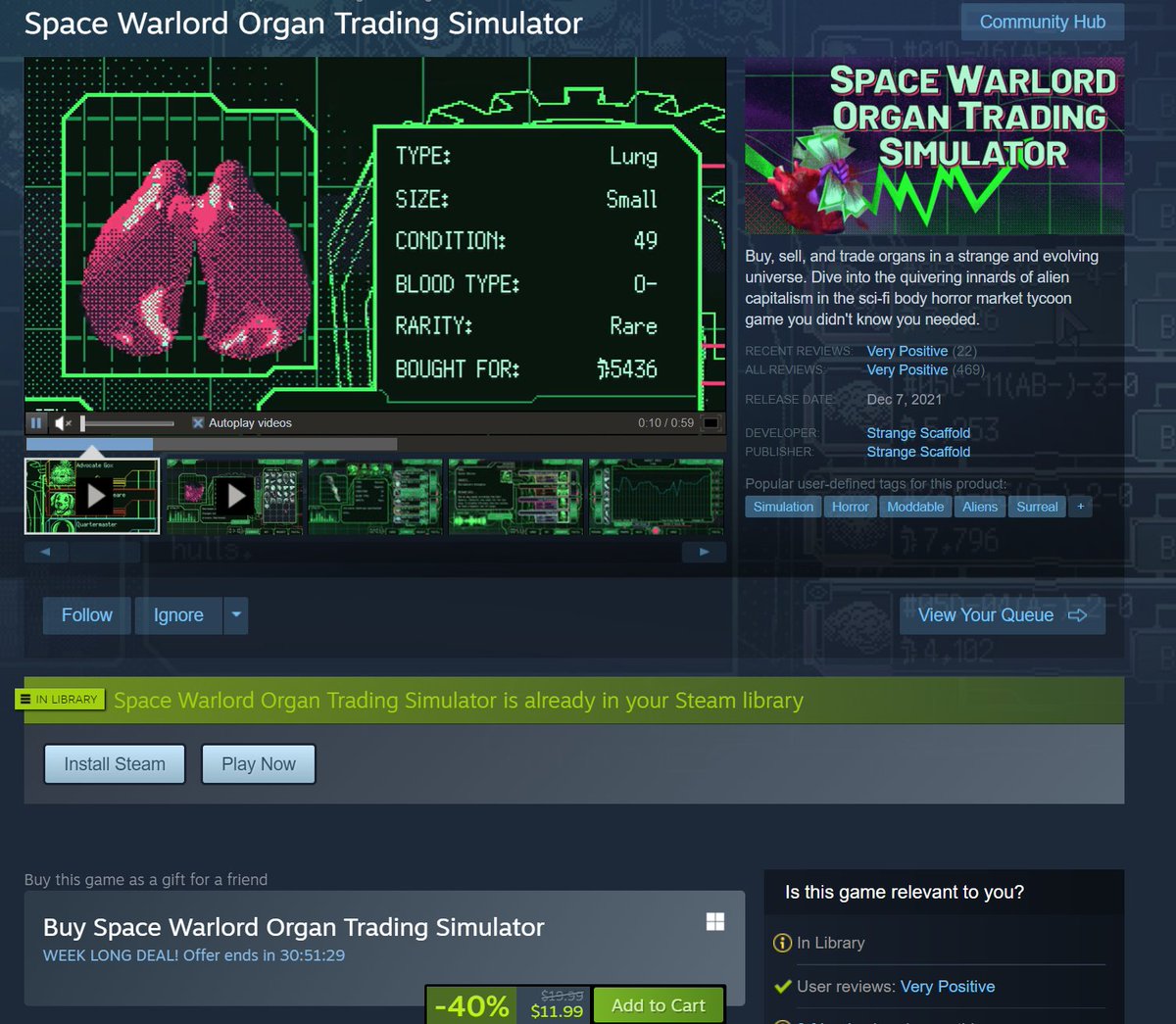The height and width of the screenshot is (1024, 1176).
Task: Adjust the video volume slider
Action: pos(127,423)
